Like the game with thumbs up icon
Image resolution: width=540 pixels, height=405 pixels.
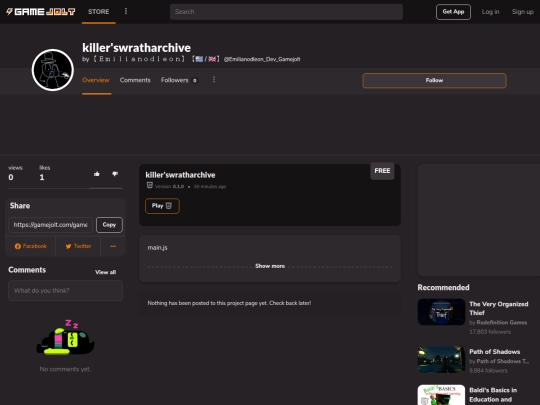97,174
